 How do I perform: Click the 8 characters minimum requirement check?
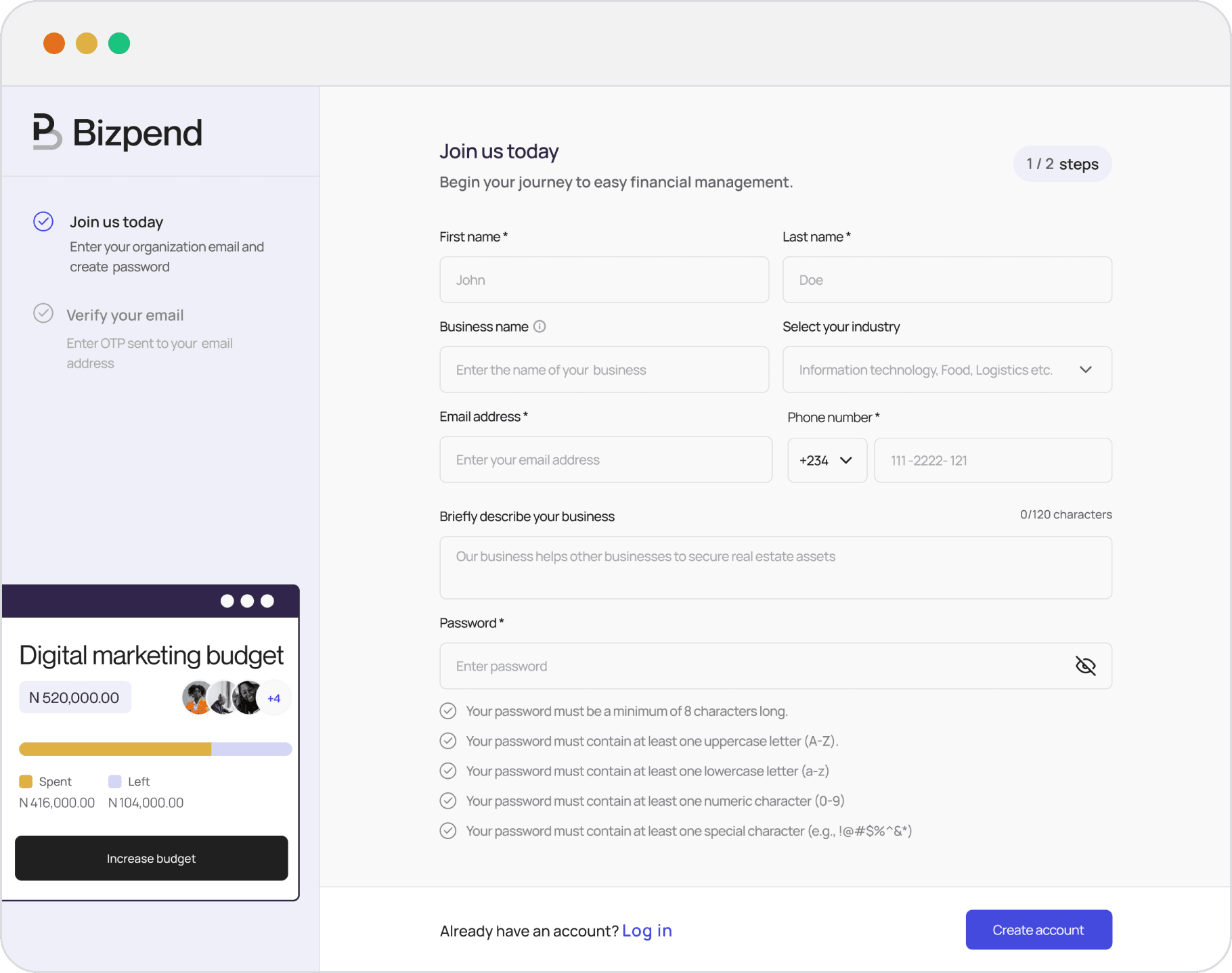point(448,711)
